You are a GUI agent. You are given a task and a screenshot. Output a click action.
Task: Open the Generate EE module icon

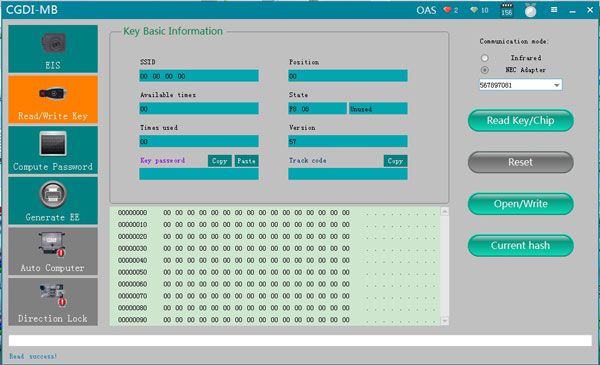(x=53, y=195)
